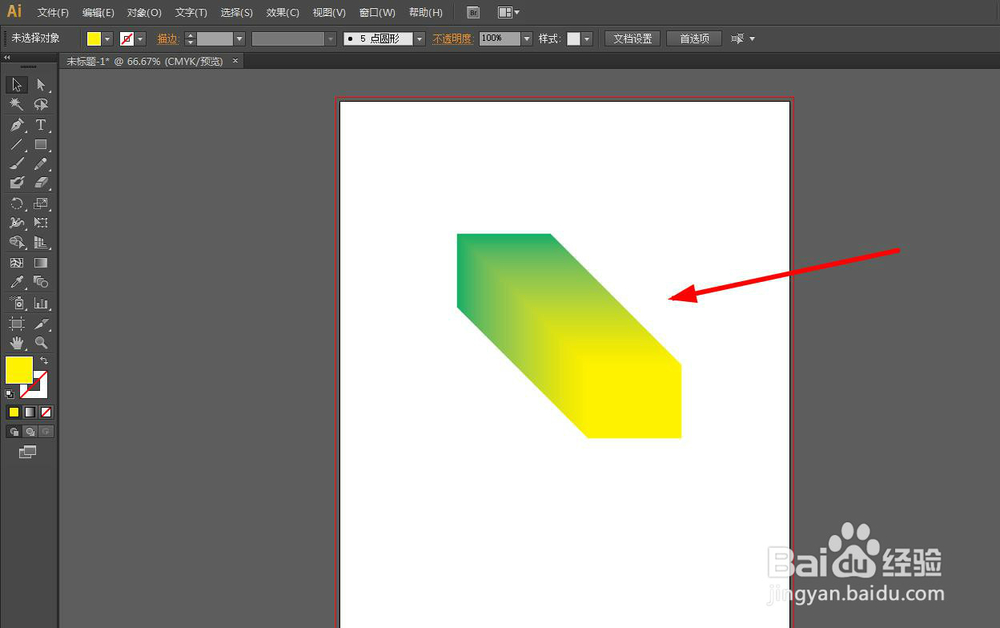Screen dimensions: 1000x628
Task: Select the Selection (black arrow) tool
Action: pyautogui.click(x=17, y=85)
